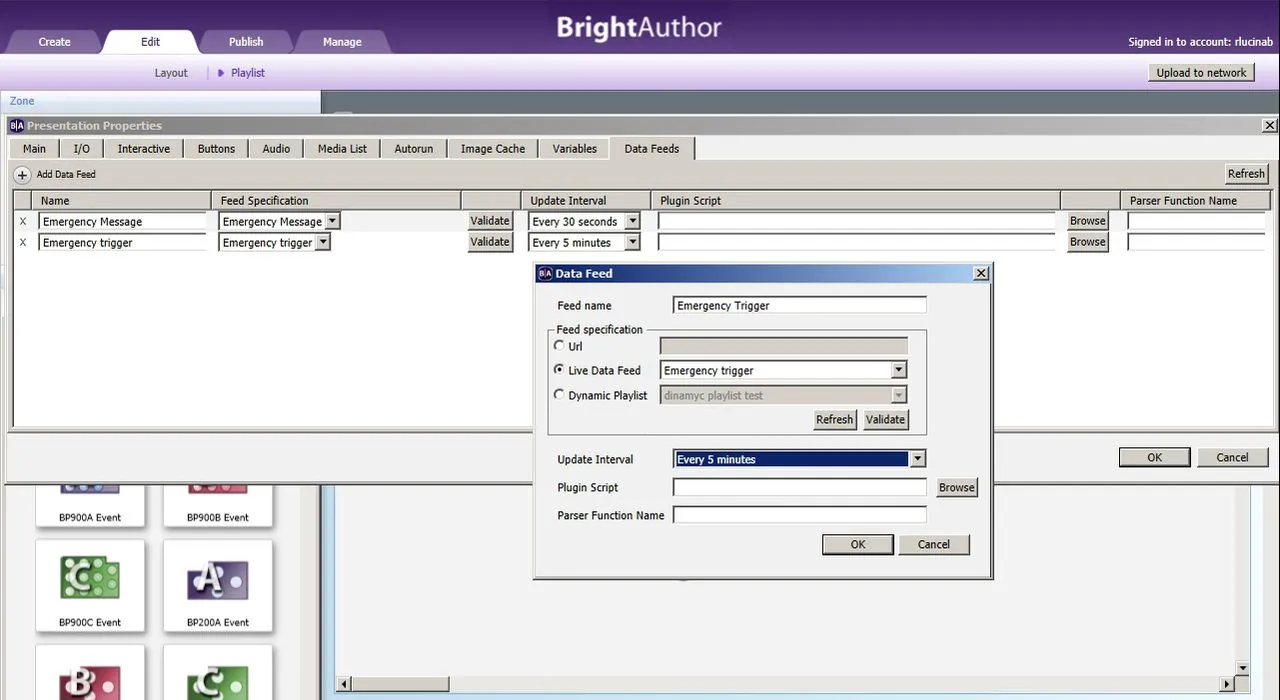Open the Autorun tab
Screen dimensions: 1280x700
point(414,149)
